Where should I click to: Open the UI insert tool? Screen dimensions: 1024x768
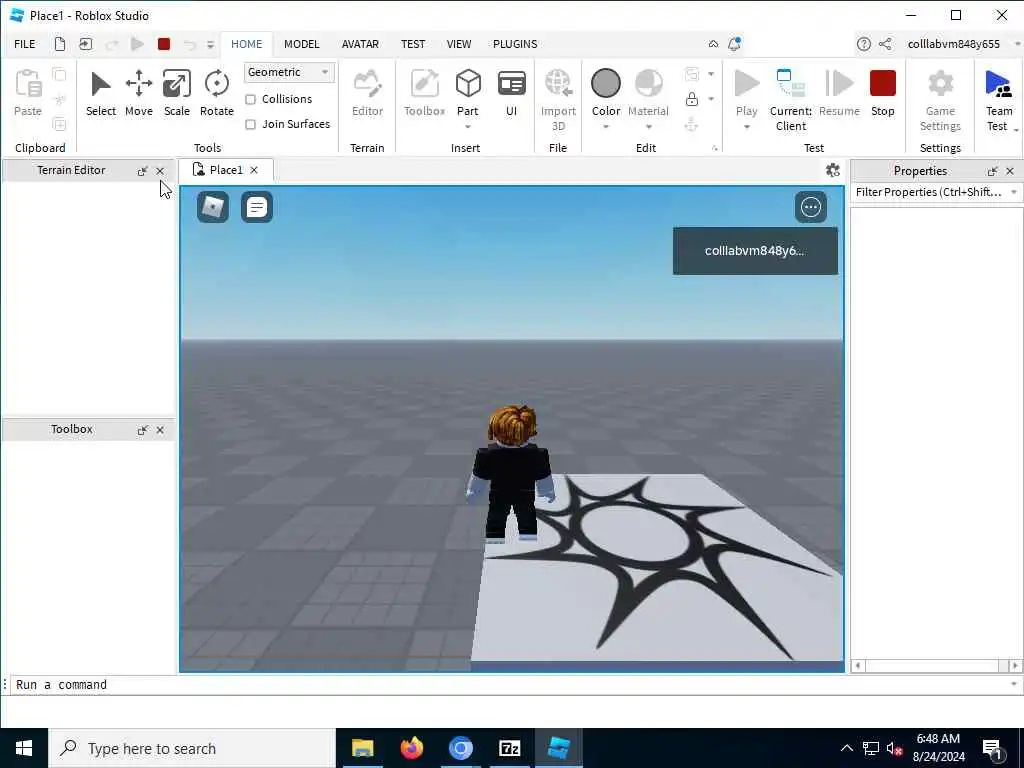511,93
